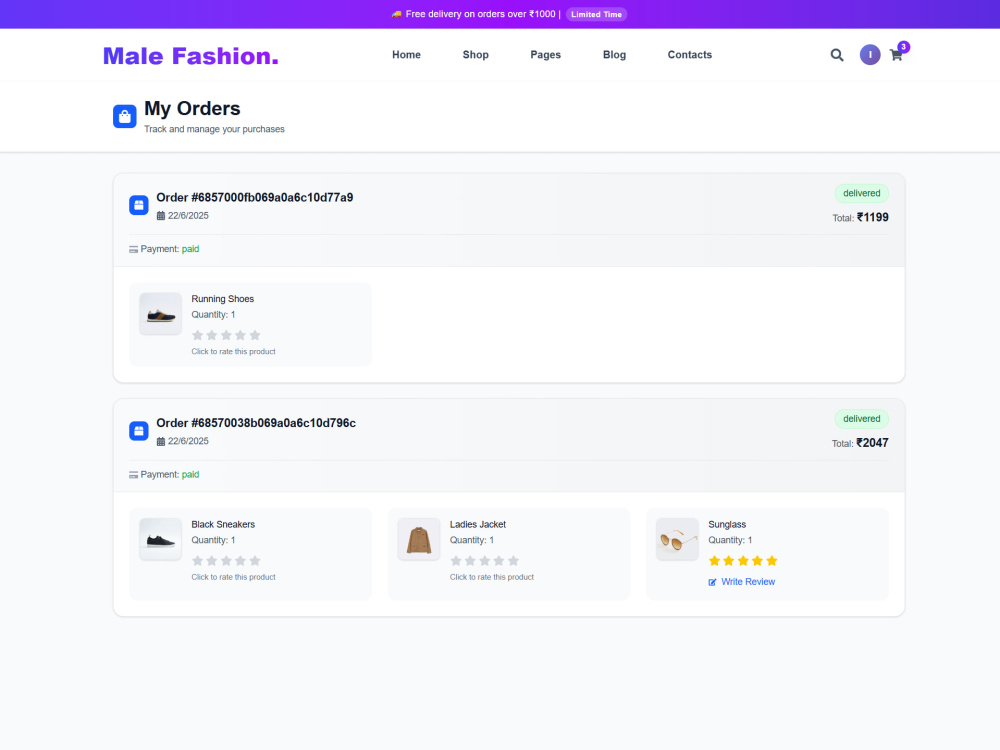Select order ID #6857000fb069a0a6c10d77a9 text

click(255, 198)
